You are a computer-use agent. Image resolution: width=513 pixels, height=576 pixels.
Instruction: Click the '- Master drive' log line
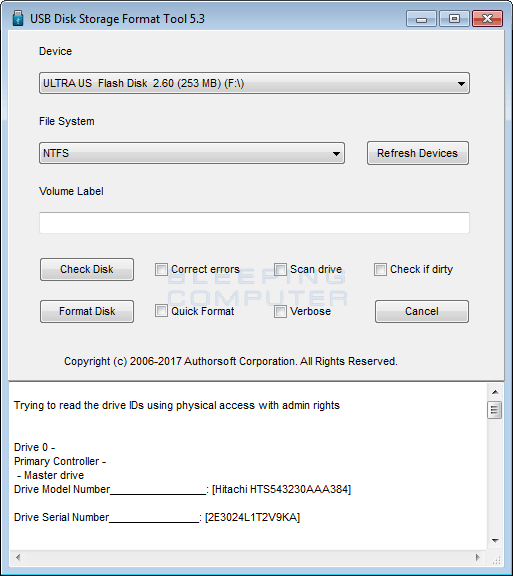click(50, 475)
